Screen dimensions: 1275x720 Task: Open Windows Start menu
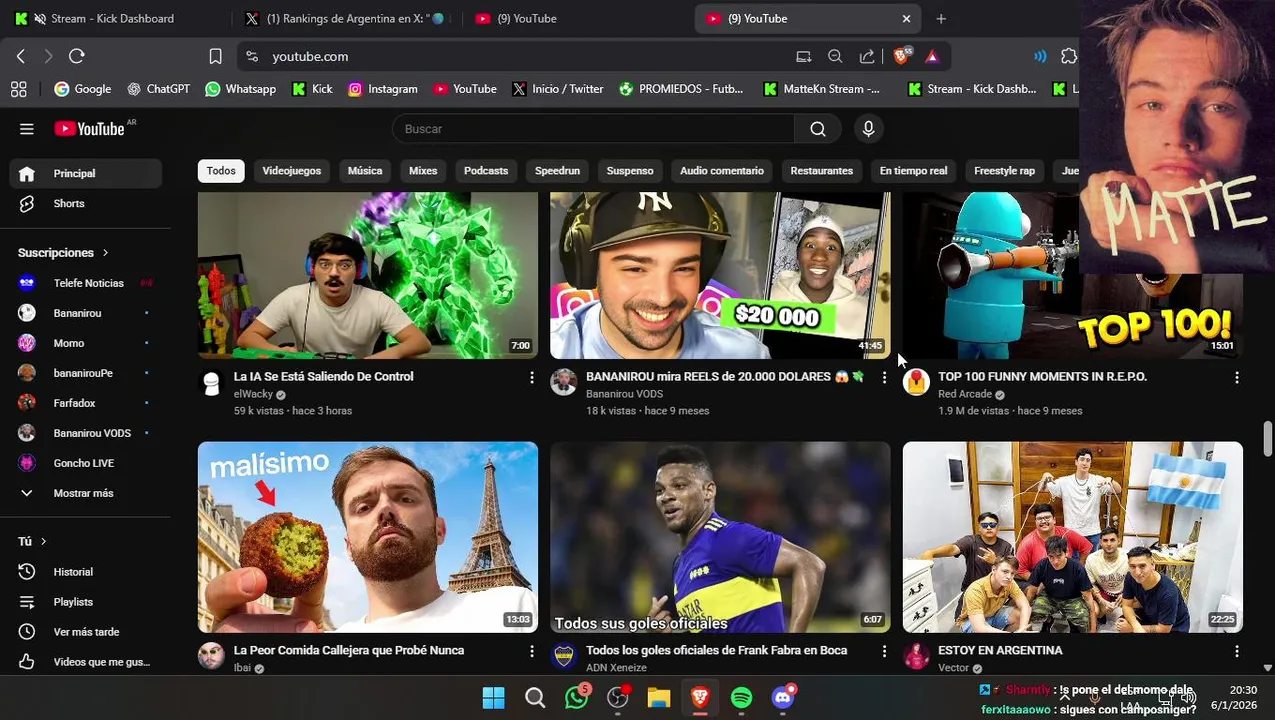(494, 697)
